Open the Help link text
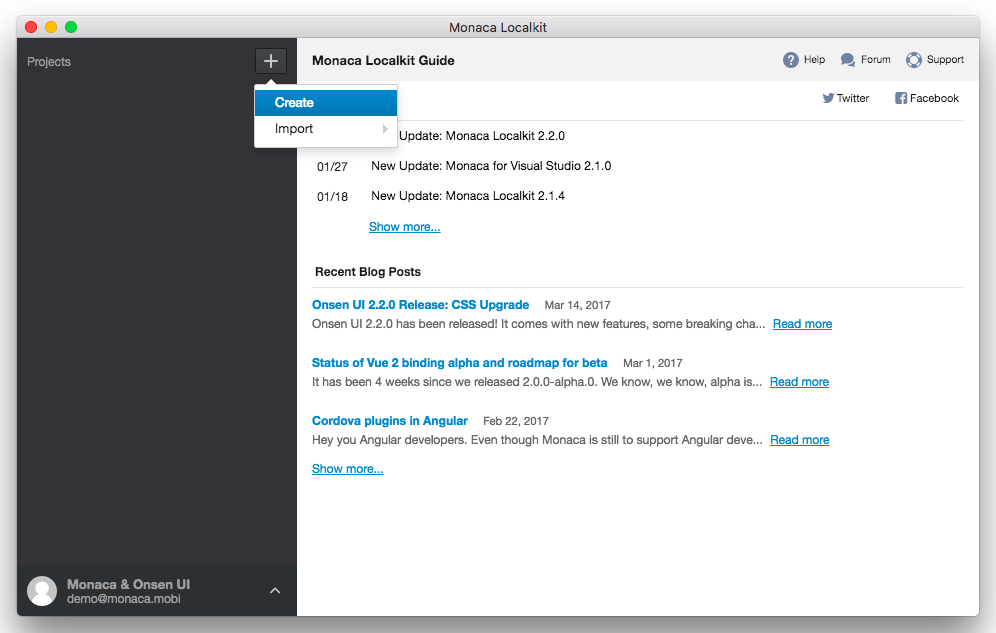The image size is (996, 633). (814, 60)
